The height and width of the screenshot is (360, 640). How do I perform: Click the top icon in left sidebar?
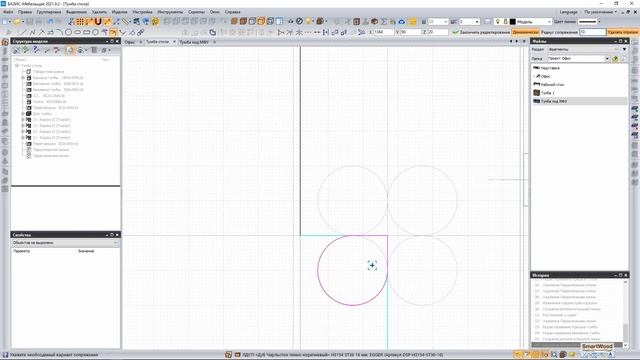[x=5, y=42]
